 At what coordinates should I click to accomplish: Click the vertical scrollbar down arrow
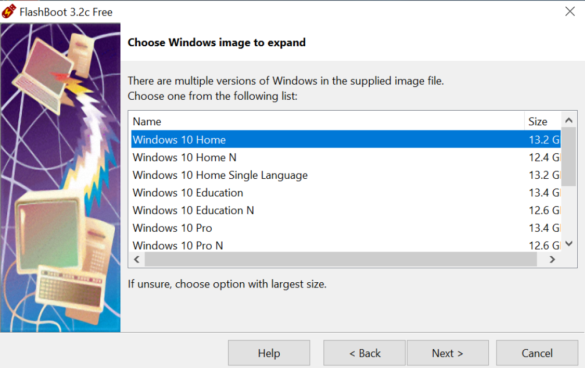click(x=569, y=244)
